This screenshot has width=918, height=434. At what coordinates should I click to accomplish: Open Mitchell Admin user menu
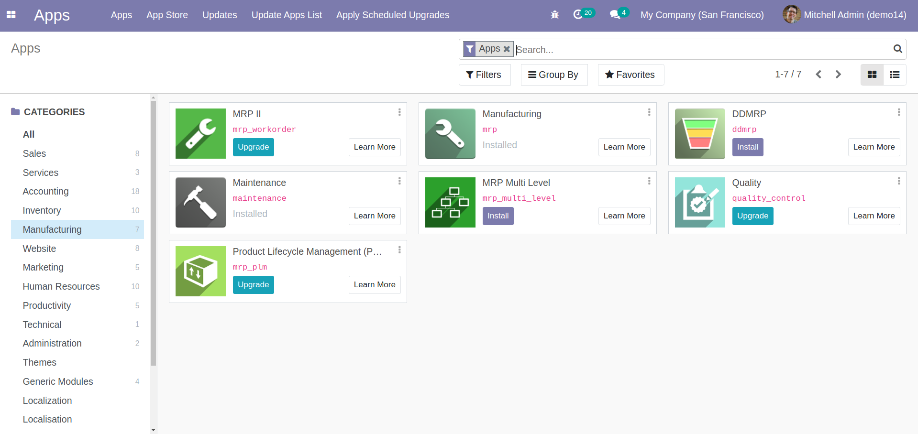point(844,15)
